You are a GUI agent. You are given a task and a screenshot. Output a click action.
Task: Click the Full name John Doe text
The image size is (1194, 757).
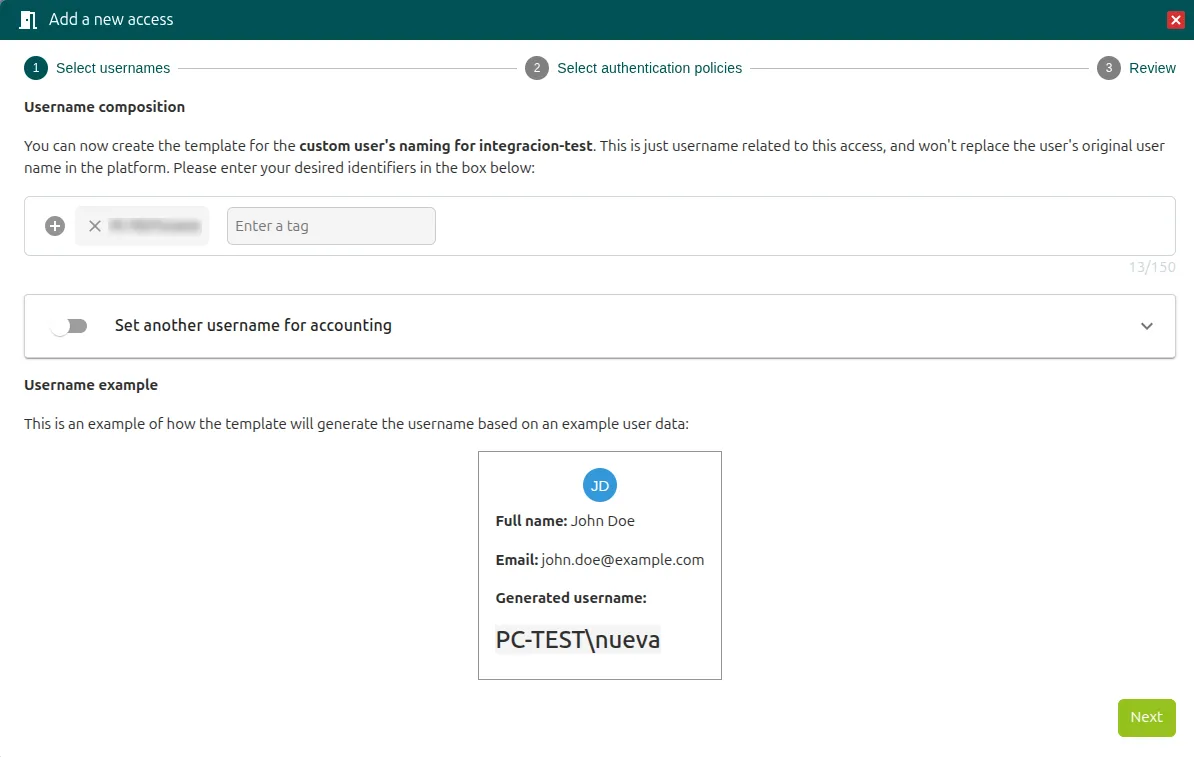565,521
